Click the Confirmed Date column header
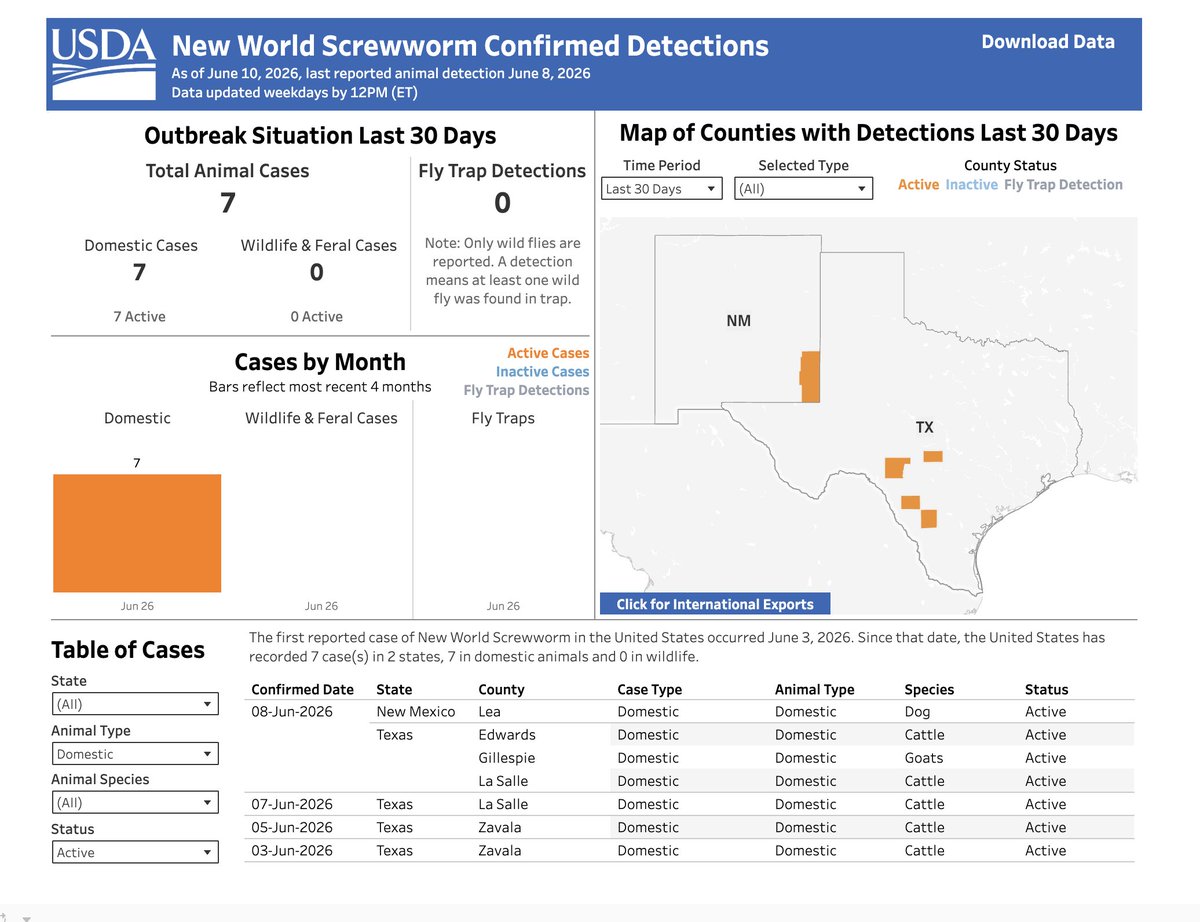This screenshot has height=922, width=1200. (x=302, y=689)
